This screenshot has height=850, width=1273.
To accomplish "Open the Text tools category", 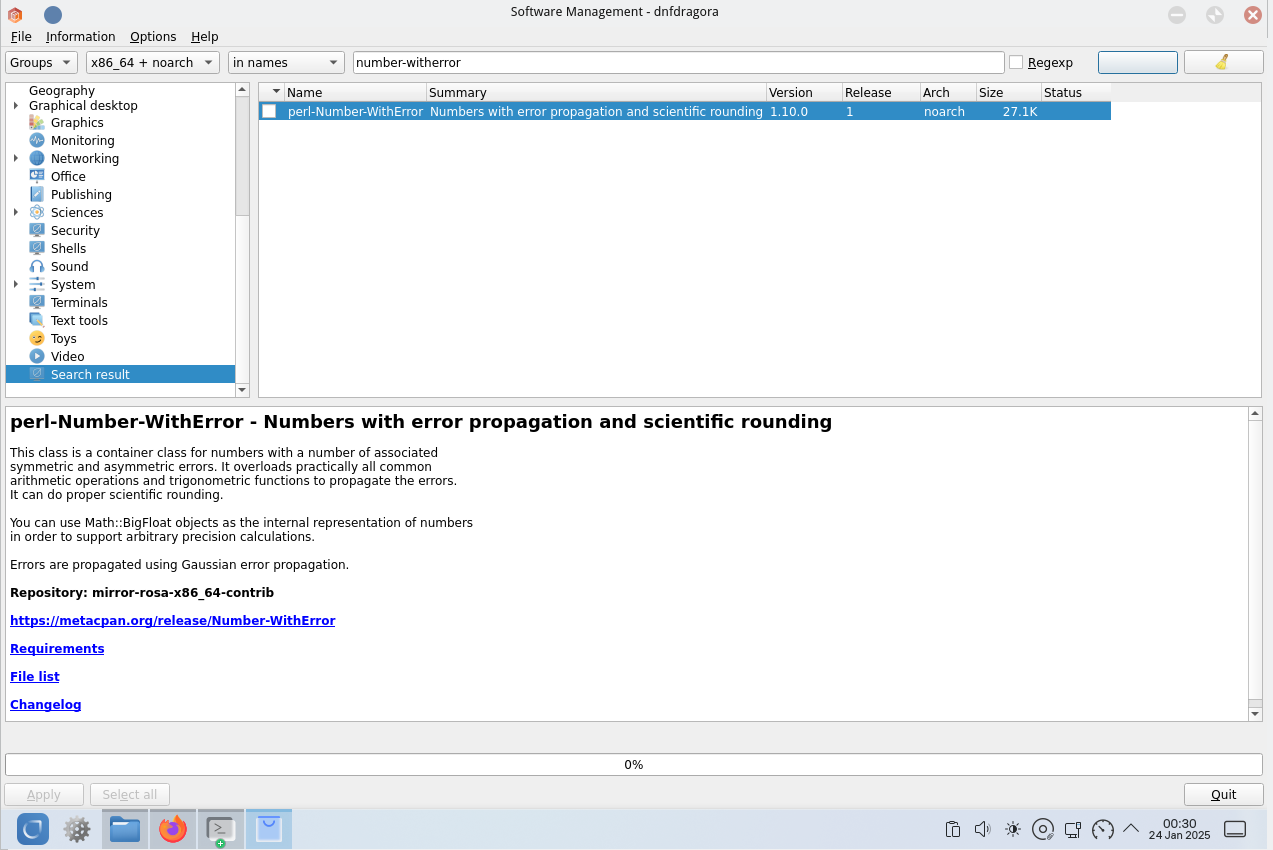I will pos(79,320).
